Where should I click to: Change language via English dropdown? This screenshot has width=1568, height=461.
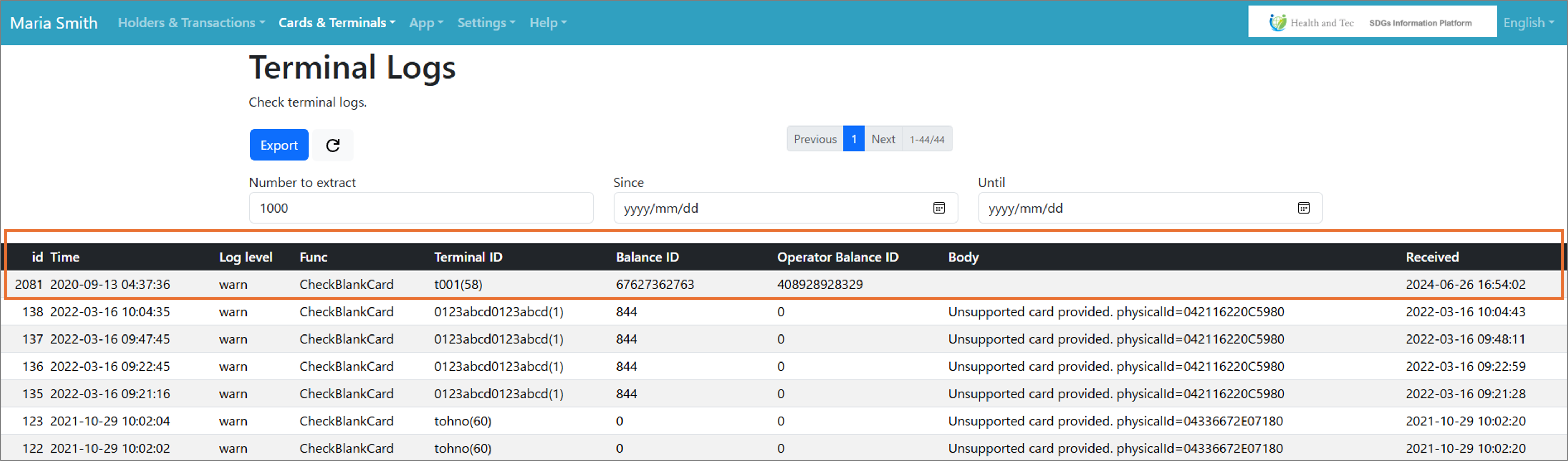point(1528,22)
